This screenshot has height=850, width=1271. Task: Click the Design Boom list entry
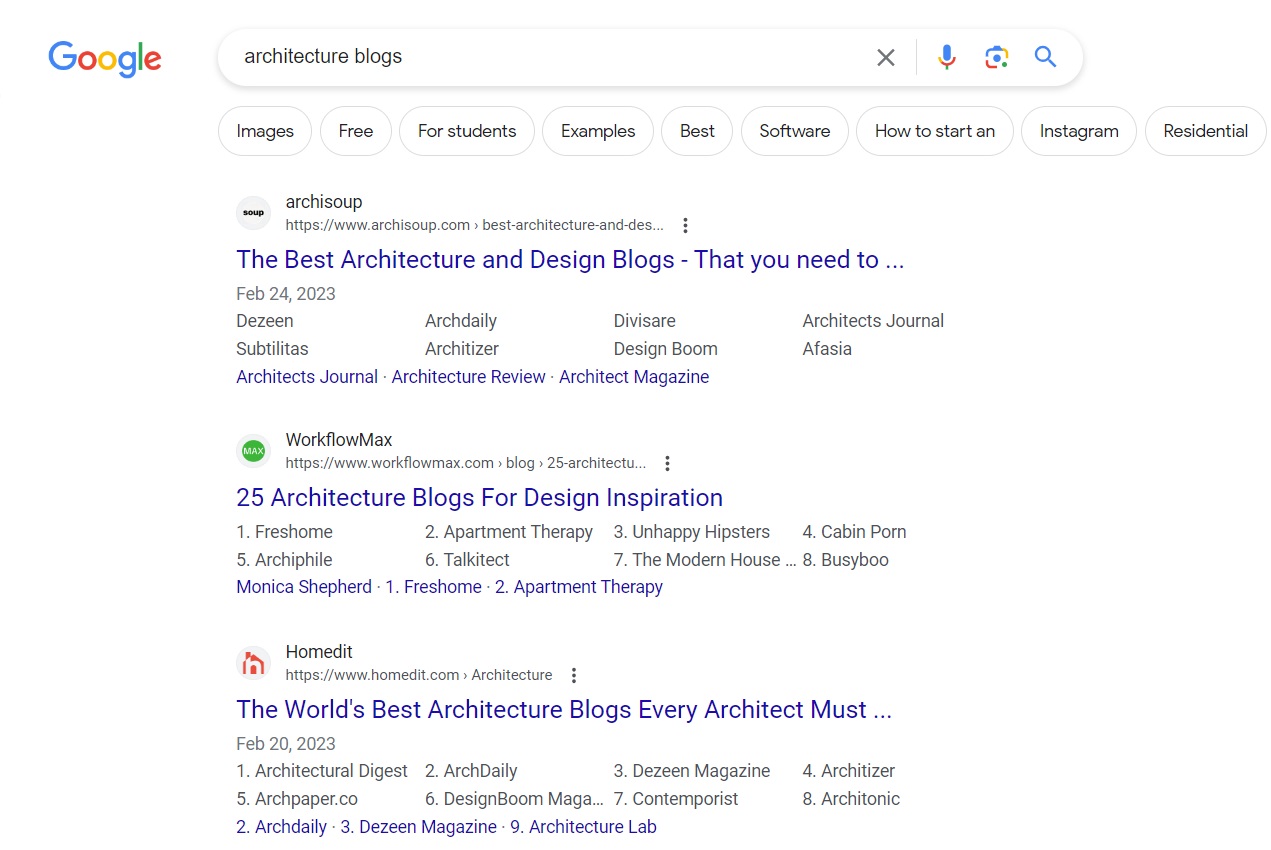[x=666, y=349]
